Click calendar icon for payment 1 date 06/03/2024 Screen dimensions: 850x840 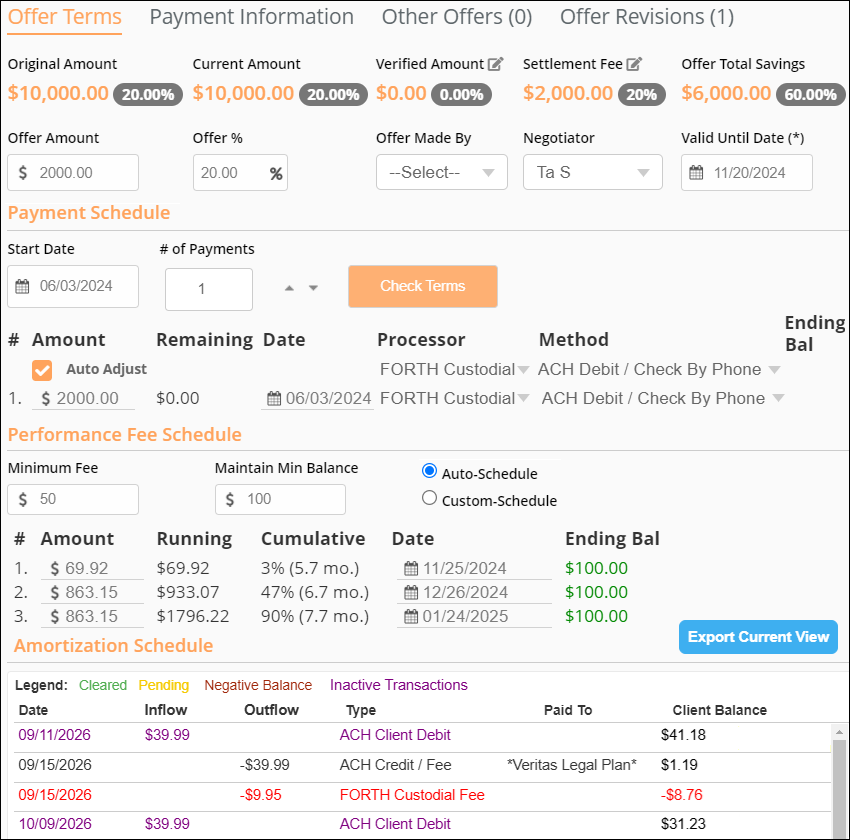pos(274,399)
